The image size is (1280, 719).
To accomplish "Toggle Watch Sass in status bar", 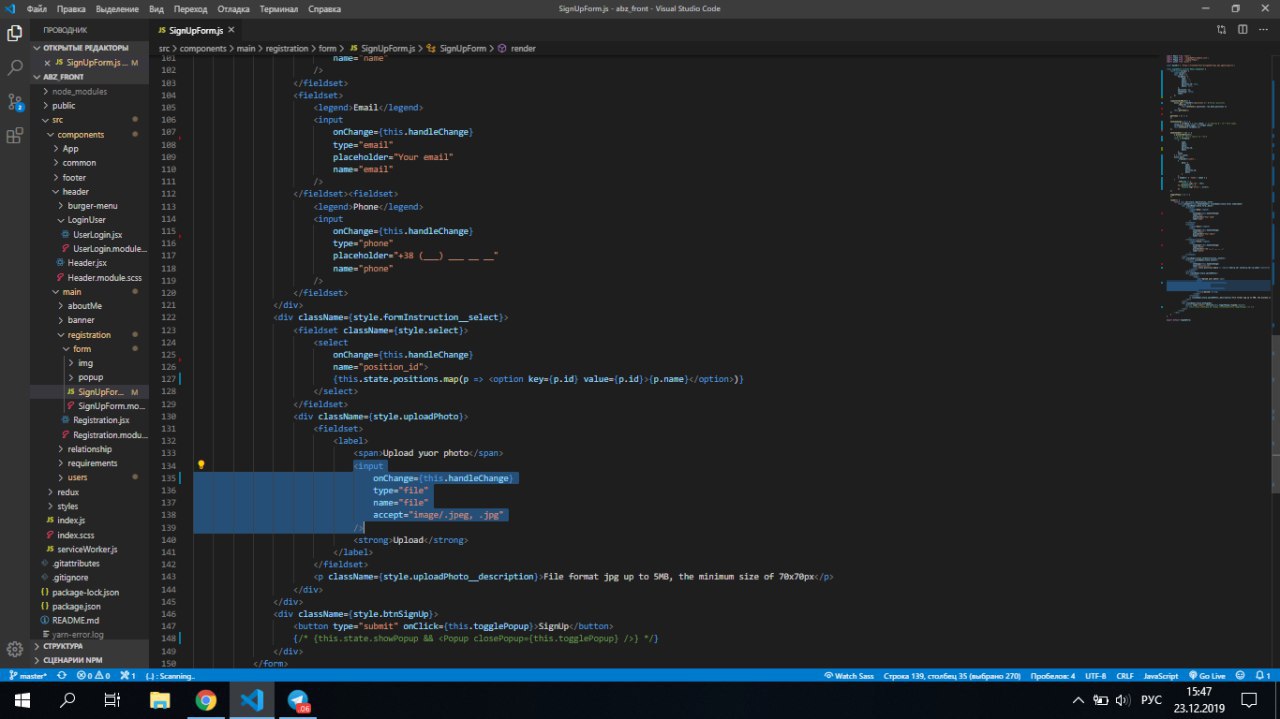I will pyautogui.click(x=849, y=676).
